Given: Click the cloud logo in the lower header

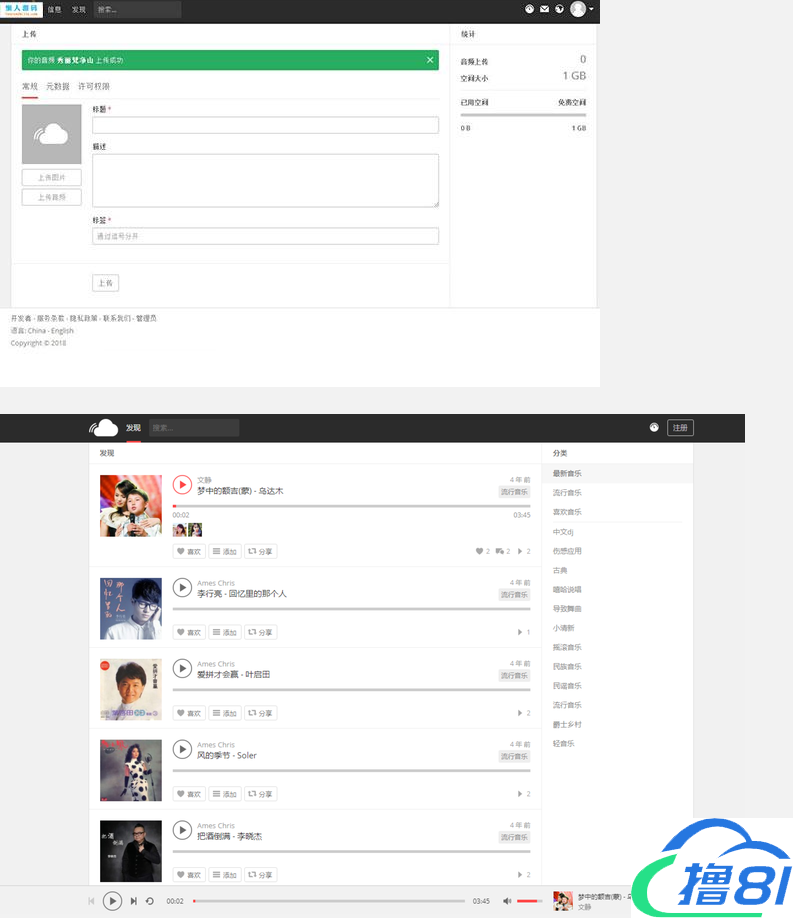Looking at the screenshot, I should click(x=104, y=428).
